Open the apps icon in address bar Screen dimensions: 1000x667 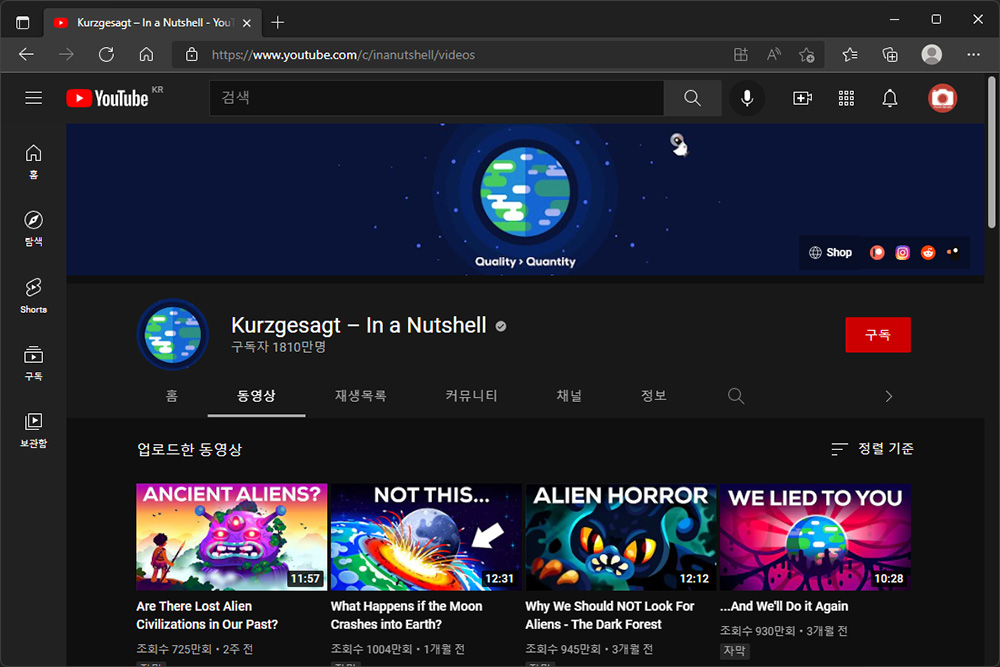click(x=740, y=55)
